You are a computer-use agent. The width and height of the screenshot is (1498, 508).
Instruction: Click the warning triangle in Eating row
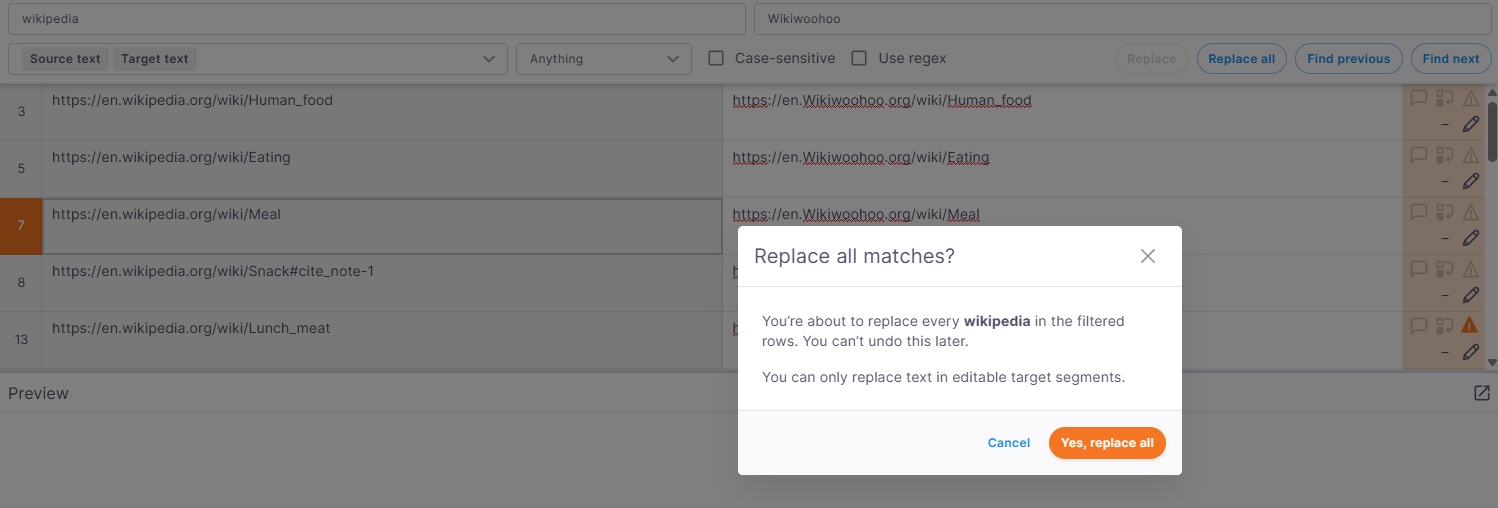[x=1470, y=156]
